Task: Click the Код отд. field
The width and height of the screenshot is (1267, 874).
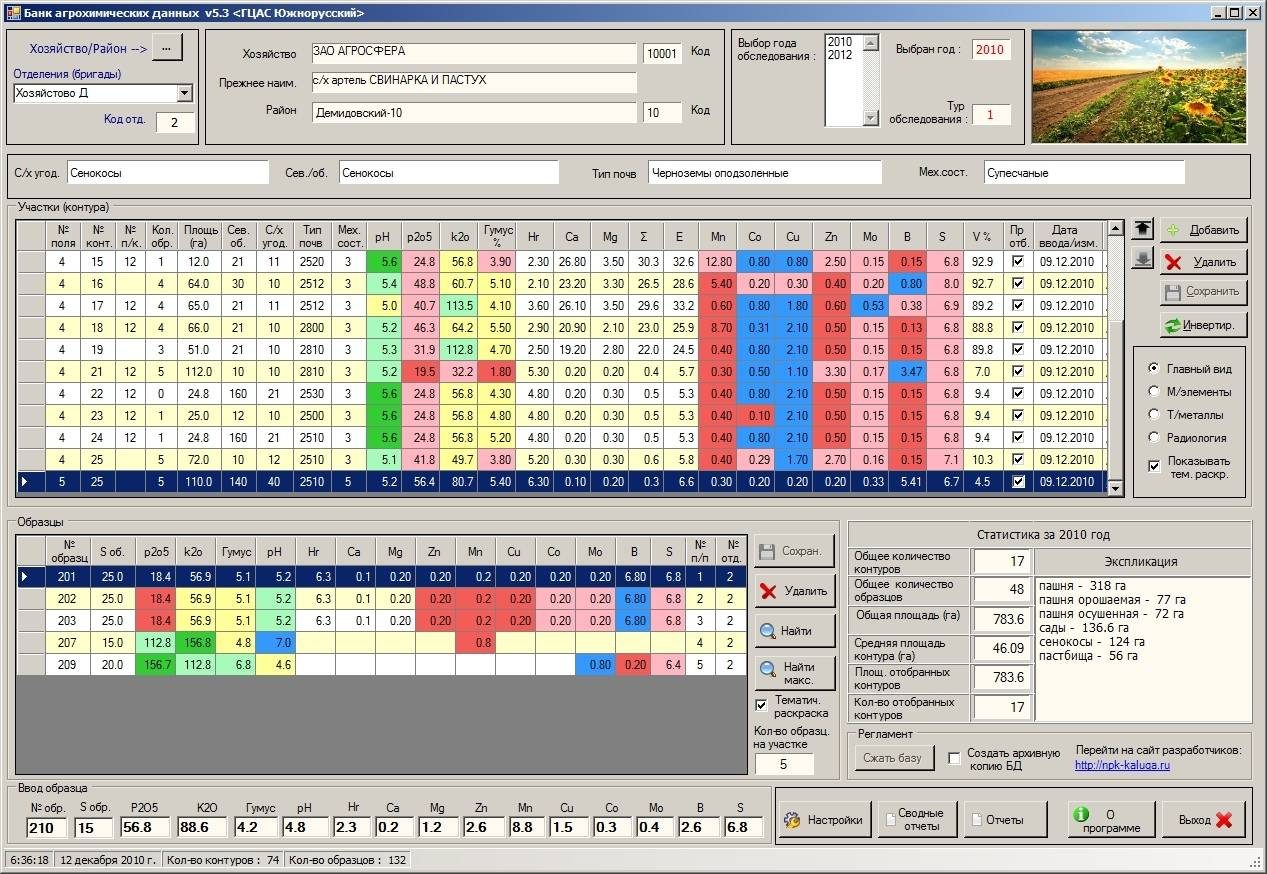Action: 175,123
